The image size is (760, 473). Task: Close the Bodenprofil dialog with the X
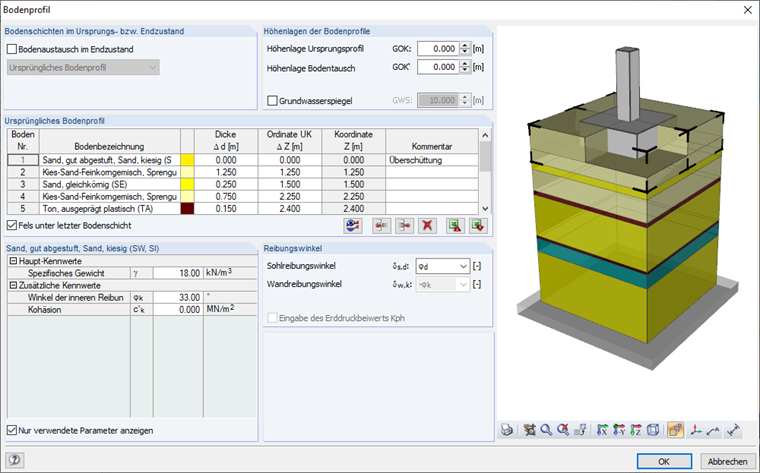click(x=747, y=10)
